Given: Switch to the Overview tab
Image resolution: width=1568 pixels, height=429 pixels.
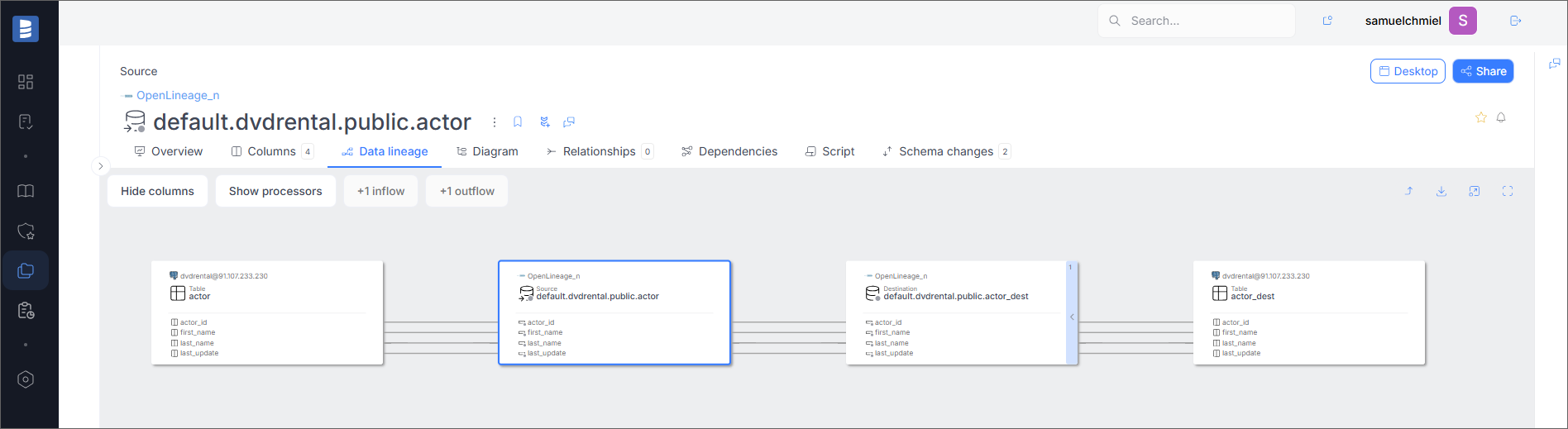Looking at the screenshot, I should [169, 151].
